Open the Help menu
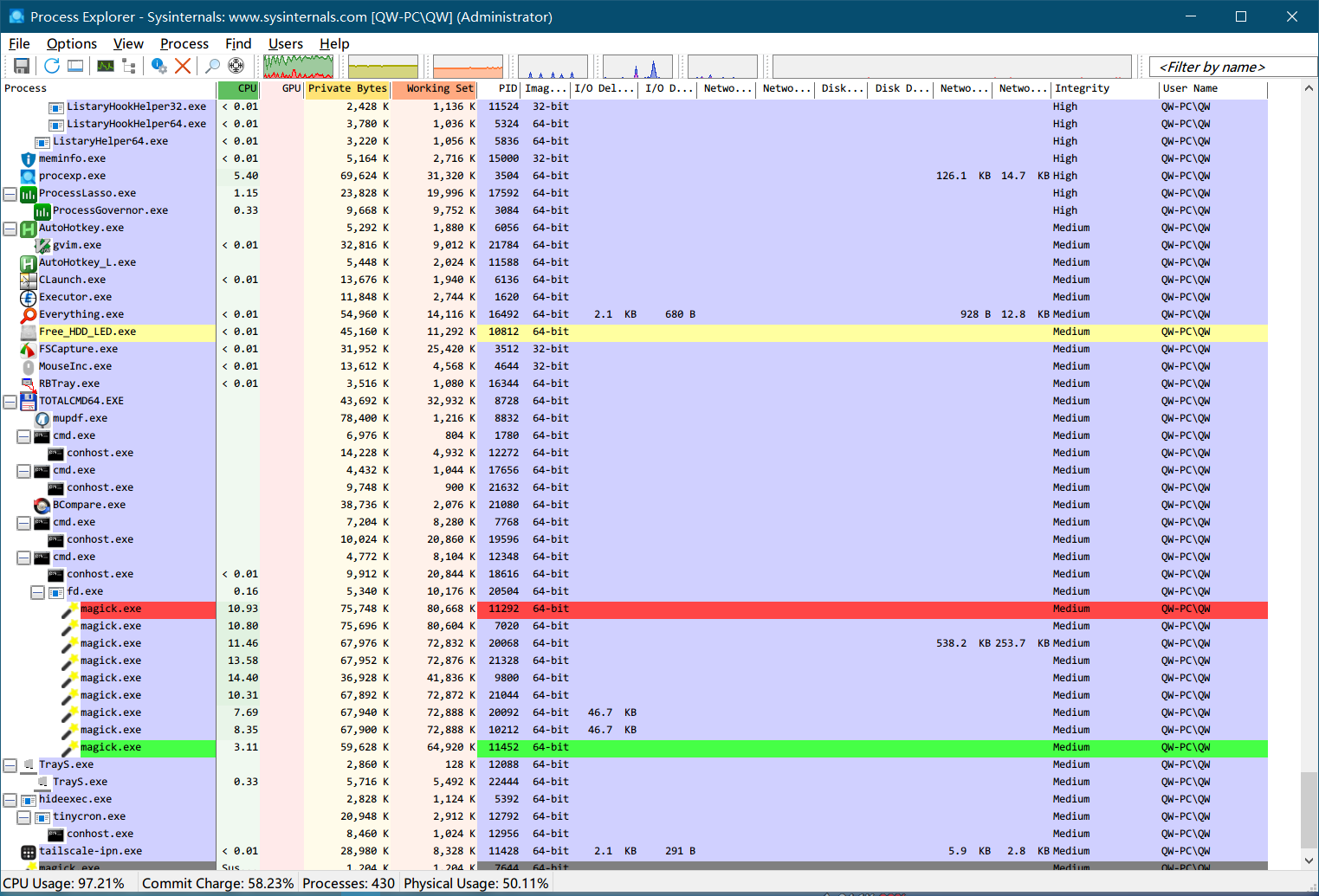This screenshot has width=1319, height=896. (334, 43)
